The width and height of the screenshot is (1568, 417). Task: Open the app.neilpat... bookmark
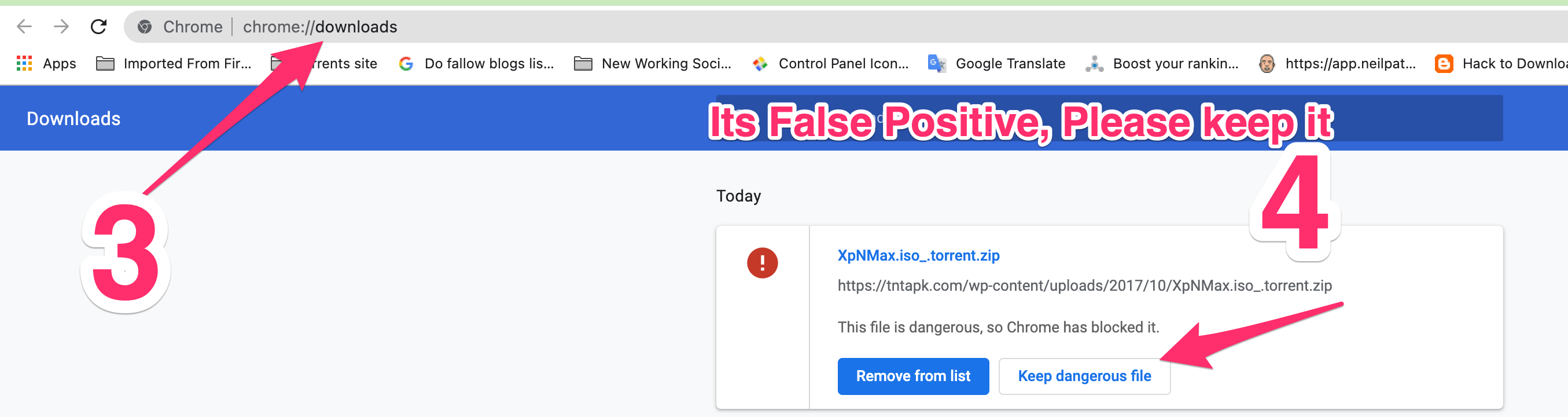point(1337,63)
